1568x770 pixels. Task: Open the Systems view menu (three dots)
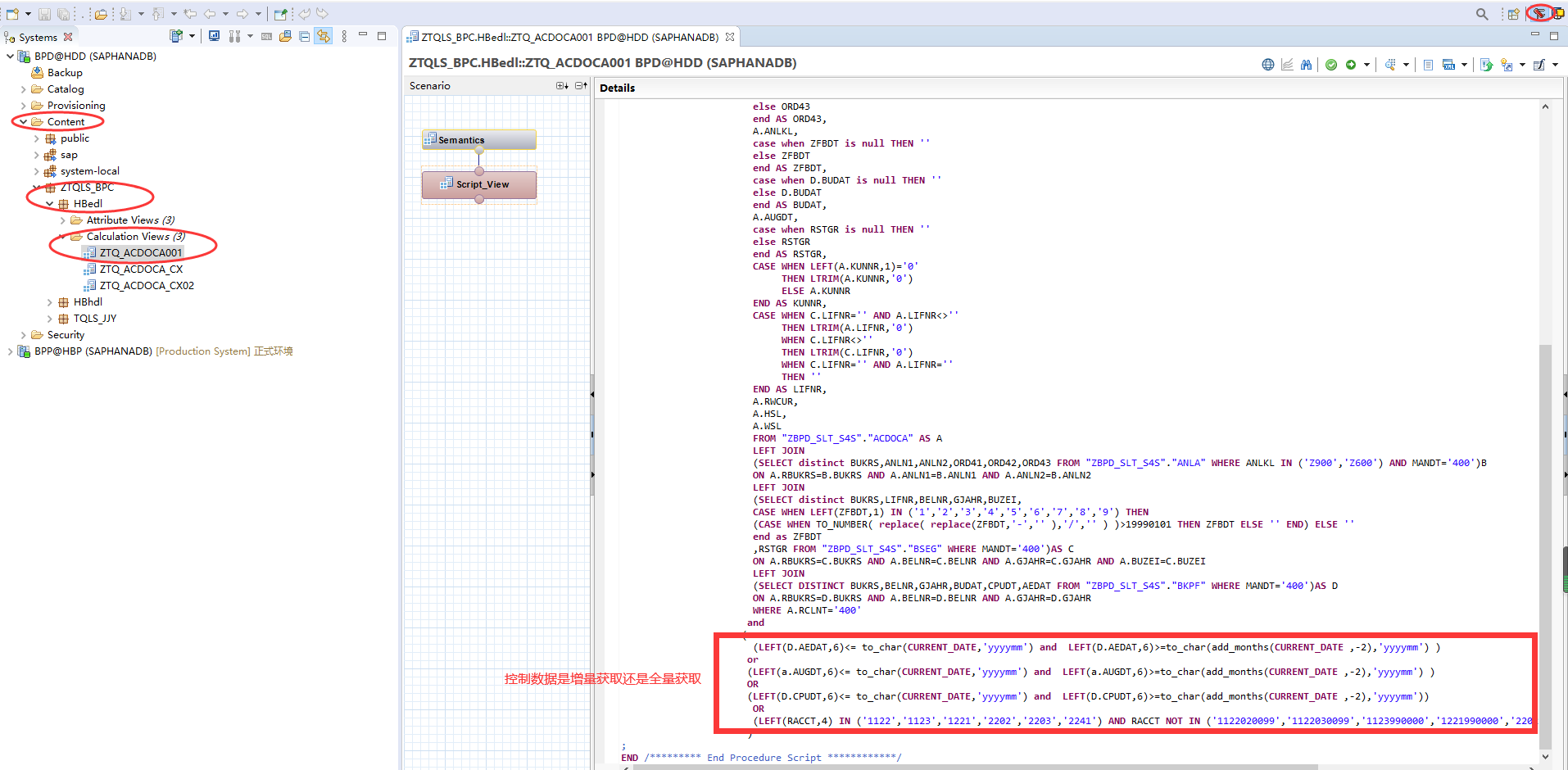[x=344, y=36]
